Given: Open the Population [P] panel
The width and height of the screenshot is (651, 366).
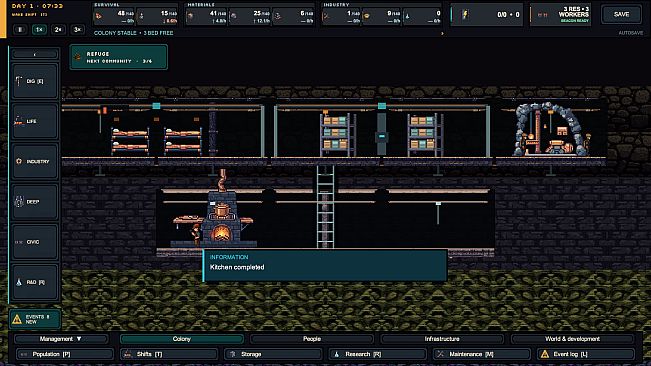Looking at the screenshot, I should (65, 354).
